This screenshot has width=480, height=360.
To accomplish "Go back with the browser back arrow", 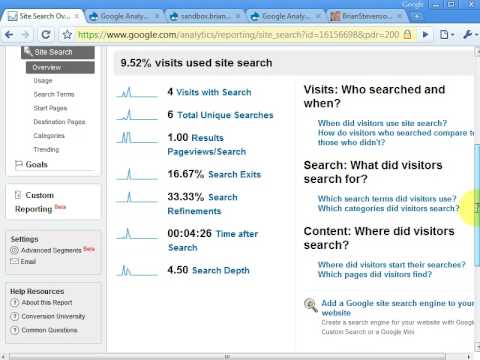I will [9, 34].
